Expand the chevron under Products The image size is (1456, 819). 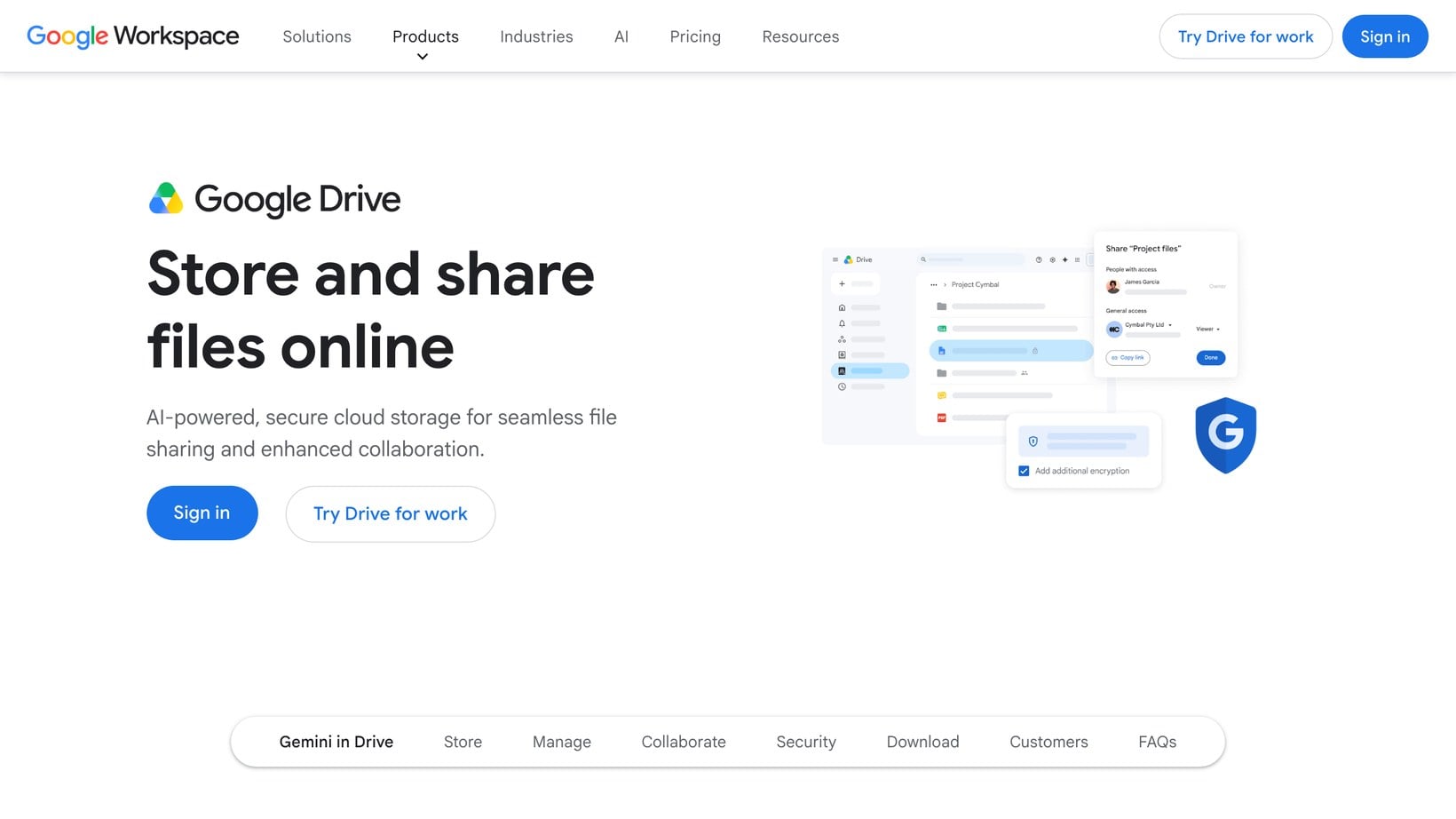(423, 57)
